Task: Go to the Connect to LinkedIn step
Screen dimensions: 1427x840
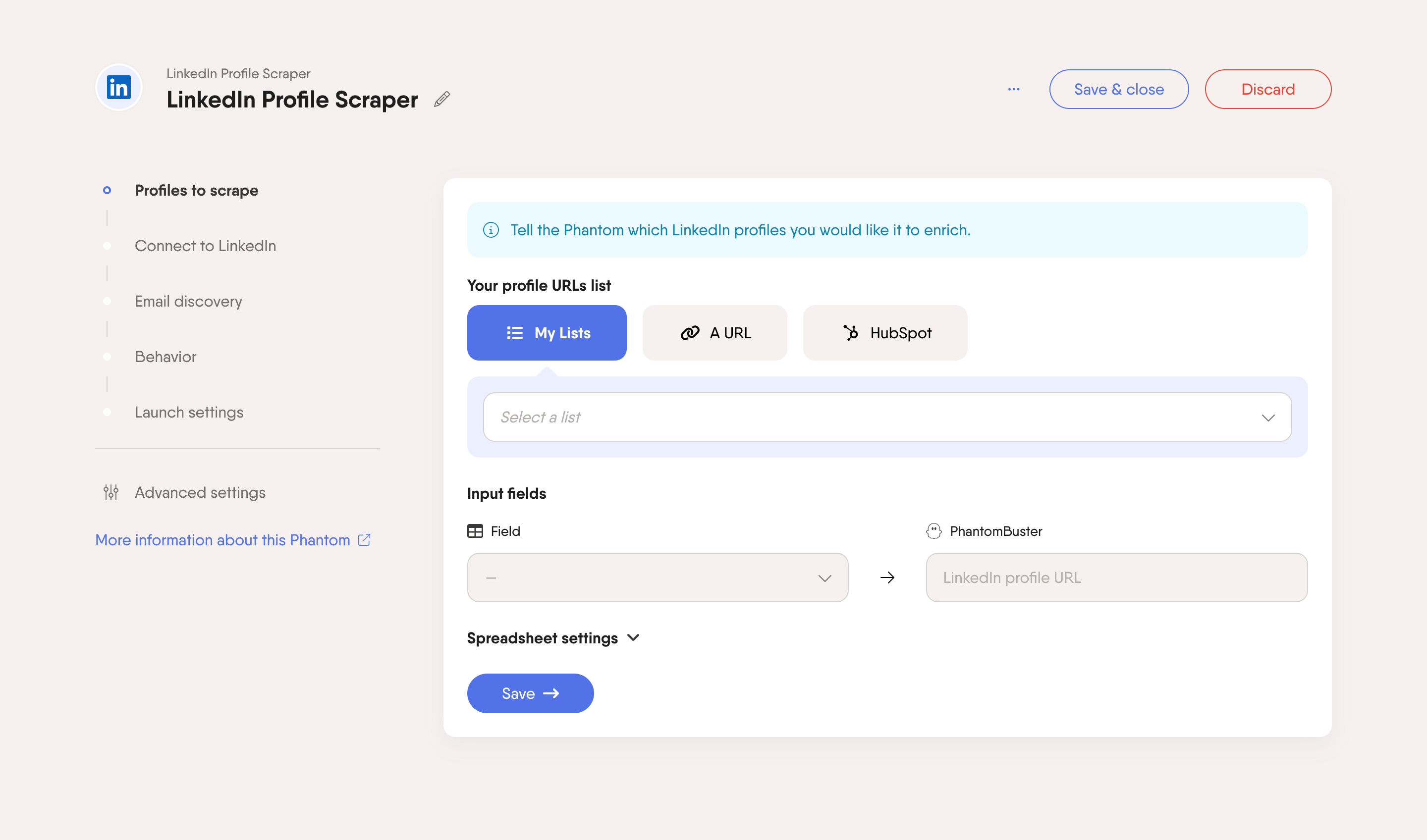Action: point(206,246)
